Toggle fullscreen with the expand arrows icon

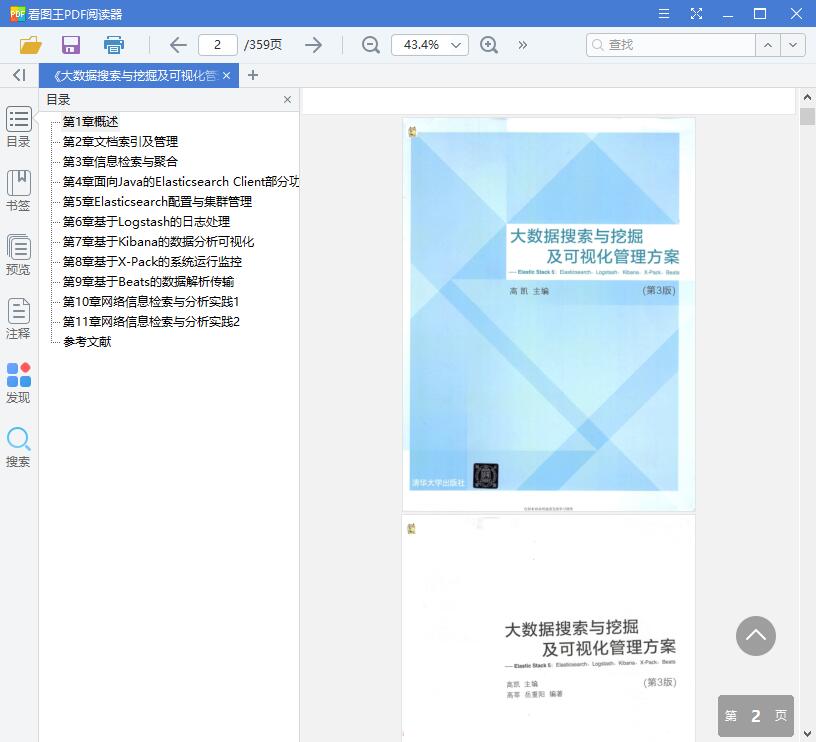[696, 14]
